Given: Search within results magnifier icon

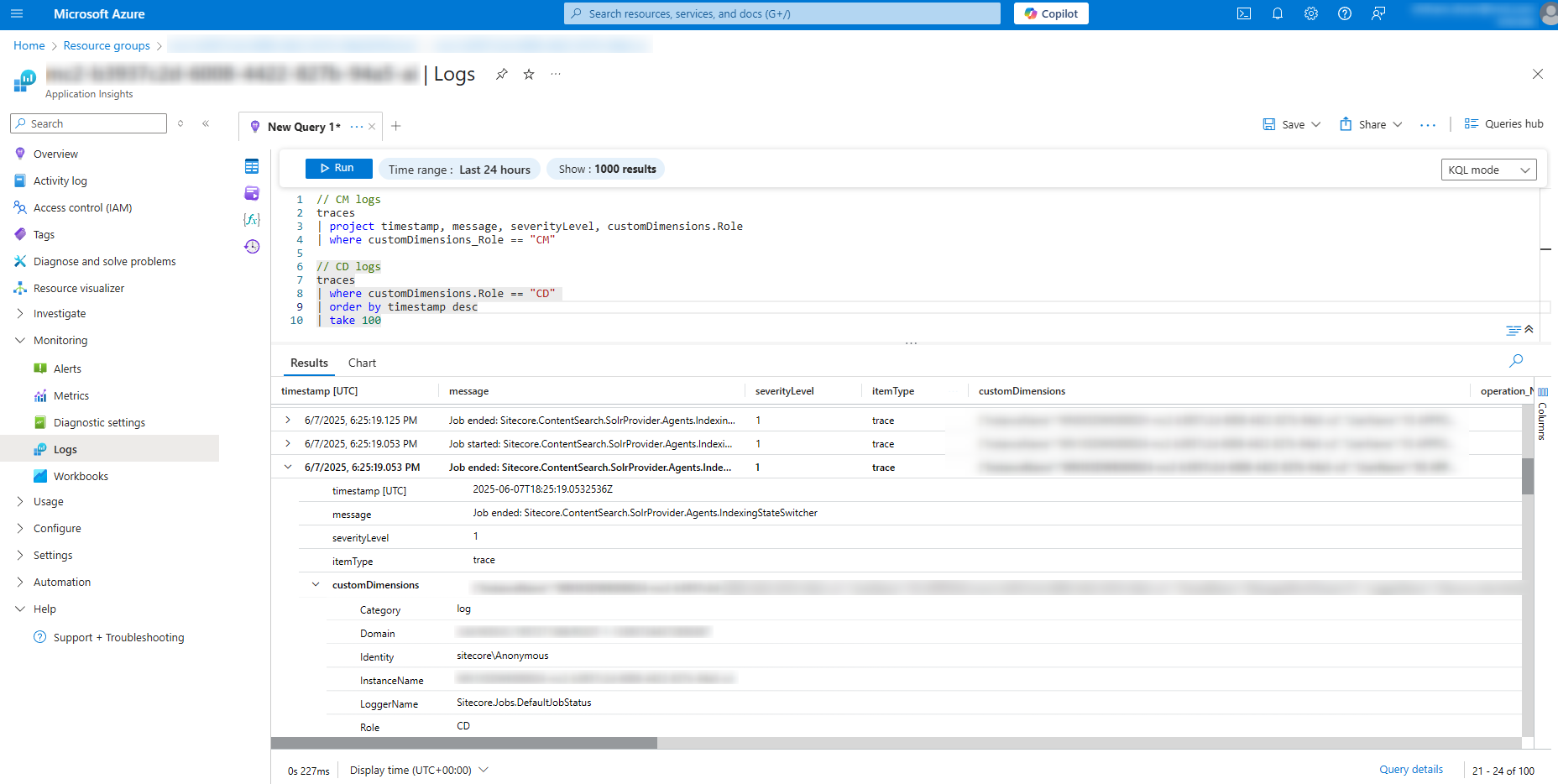Looking at the screenshot, I should tap(1516, 361).
